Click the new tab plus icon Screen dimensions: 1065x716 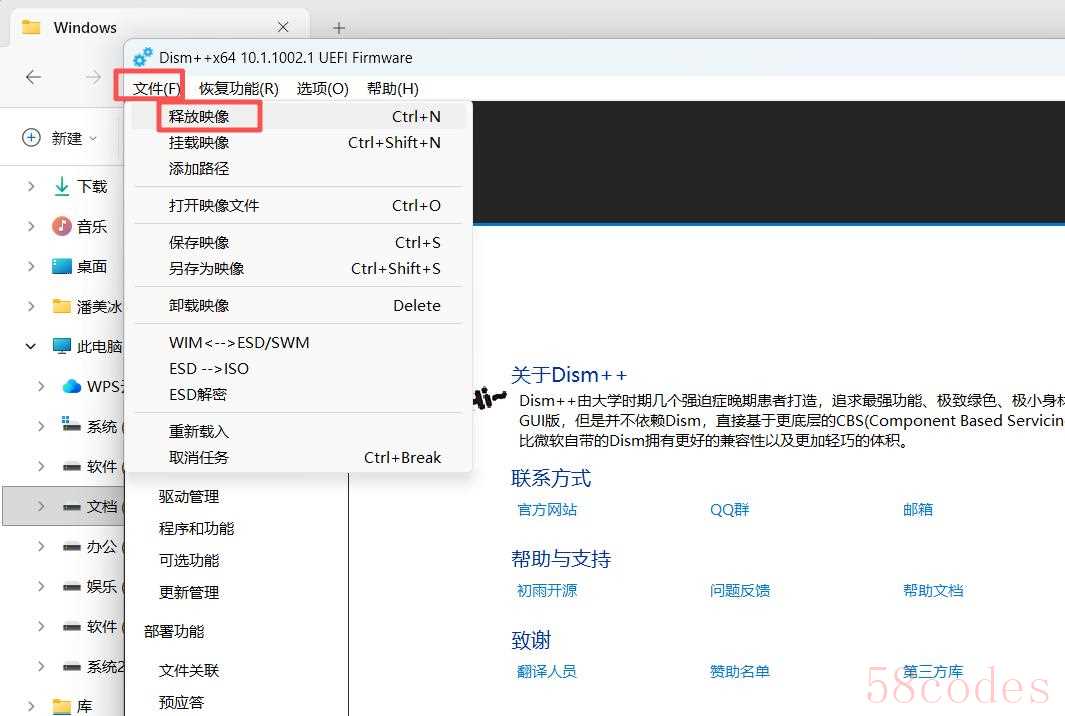tap(339, 28)
